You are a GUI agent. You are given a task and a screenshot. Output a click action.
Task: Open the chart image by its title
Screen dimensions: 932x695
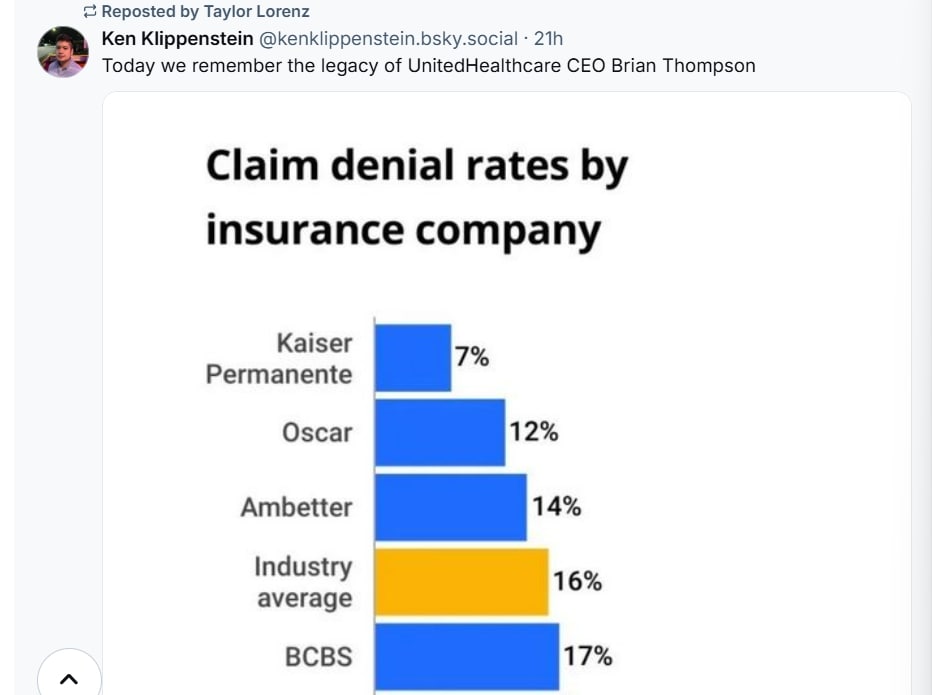[x=417, y=197]
